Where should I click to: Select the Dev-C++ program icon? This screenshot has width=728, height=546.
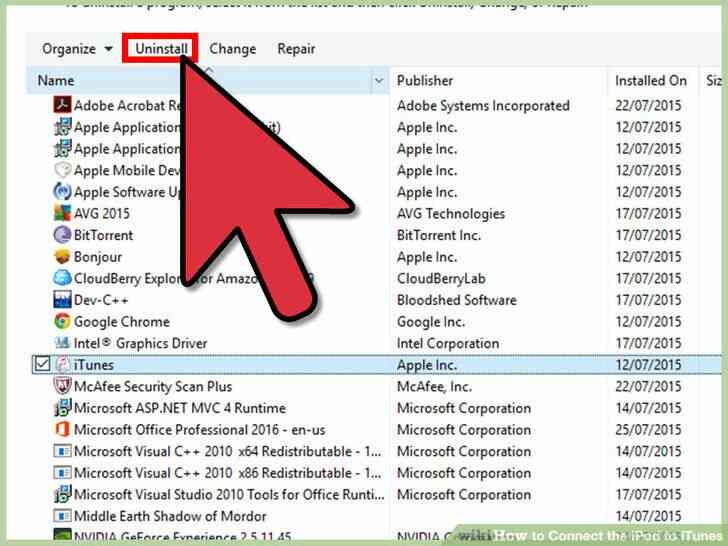pos(62,299)
